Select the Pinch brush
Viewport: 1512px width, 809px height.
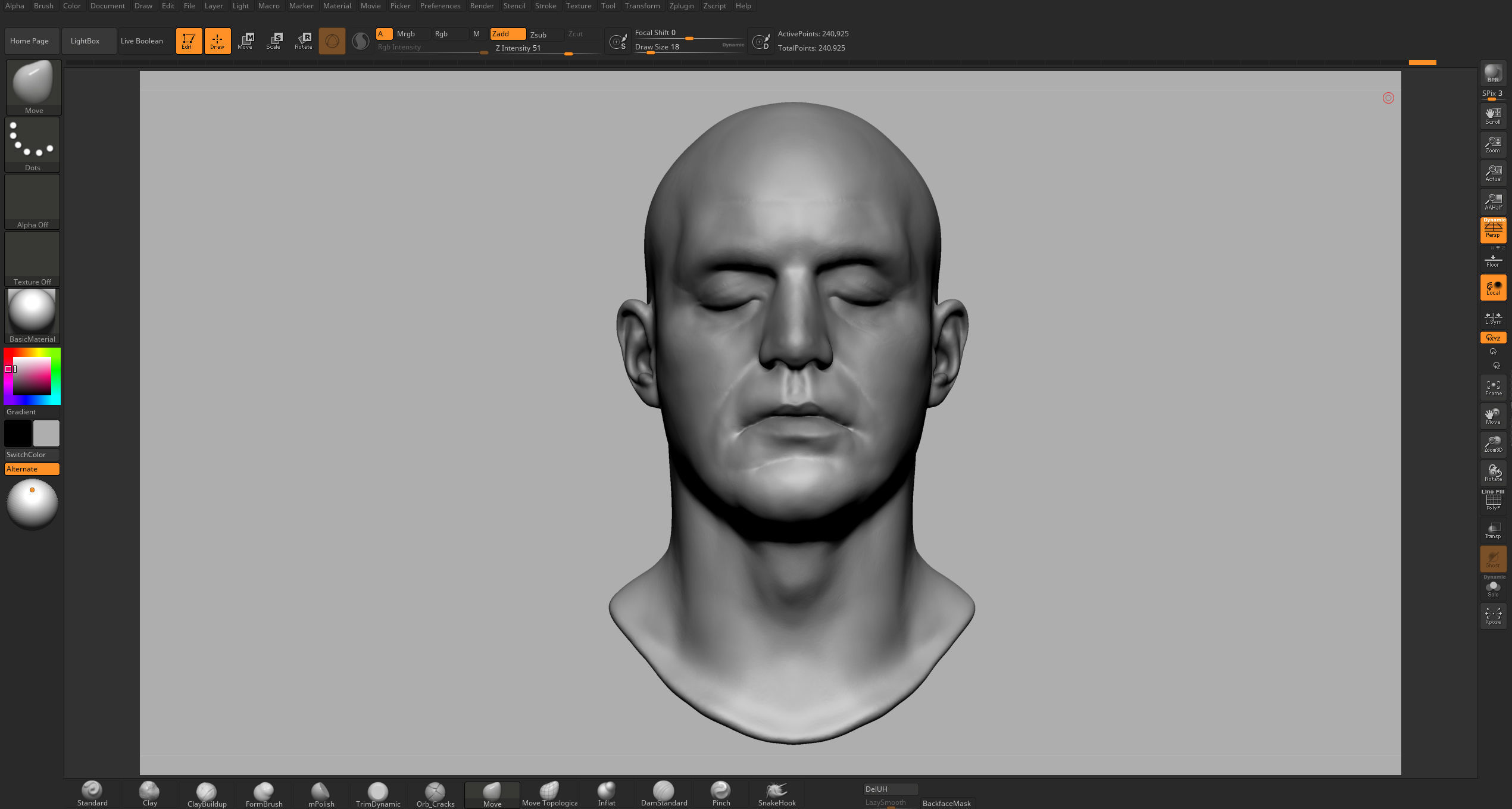pos(721,794)
